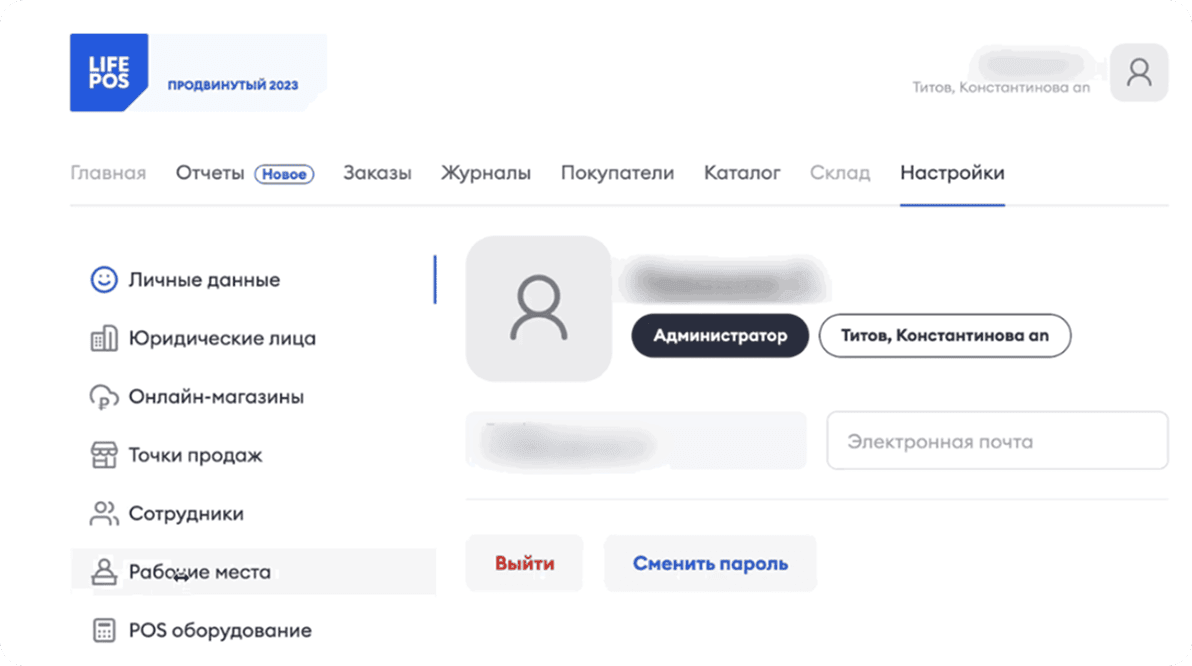Click the large profile picture placeholder
The height and width of the screenshot is (666, 1192).
(539, 308)
